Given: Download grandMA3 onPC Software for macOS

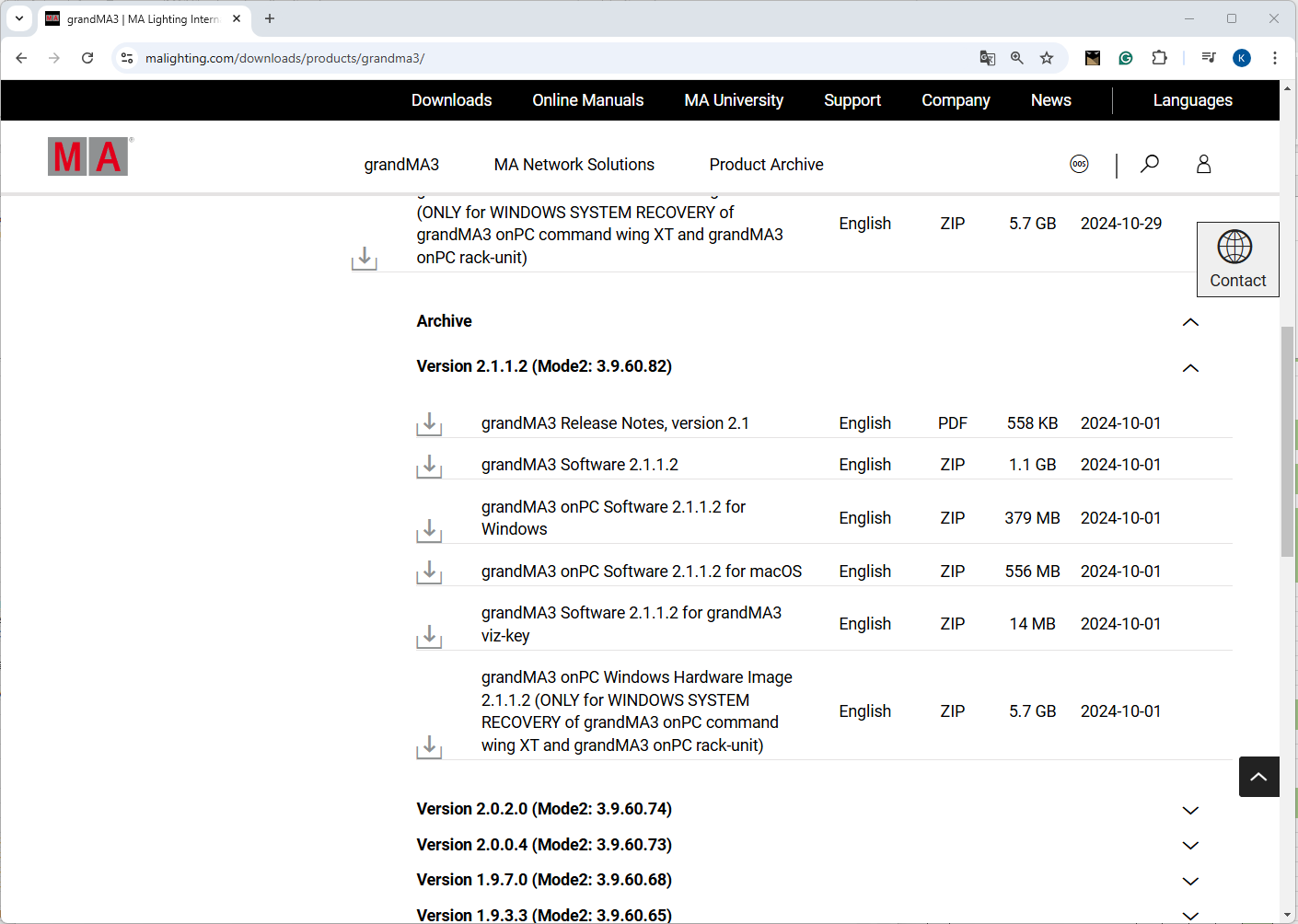Looking at the screenshot, I should [429, 572].
